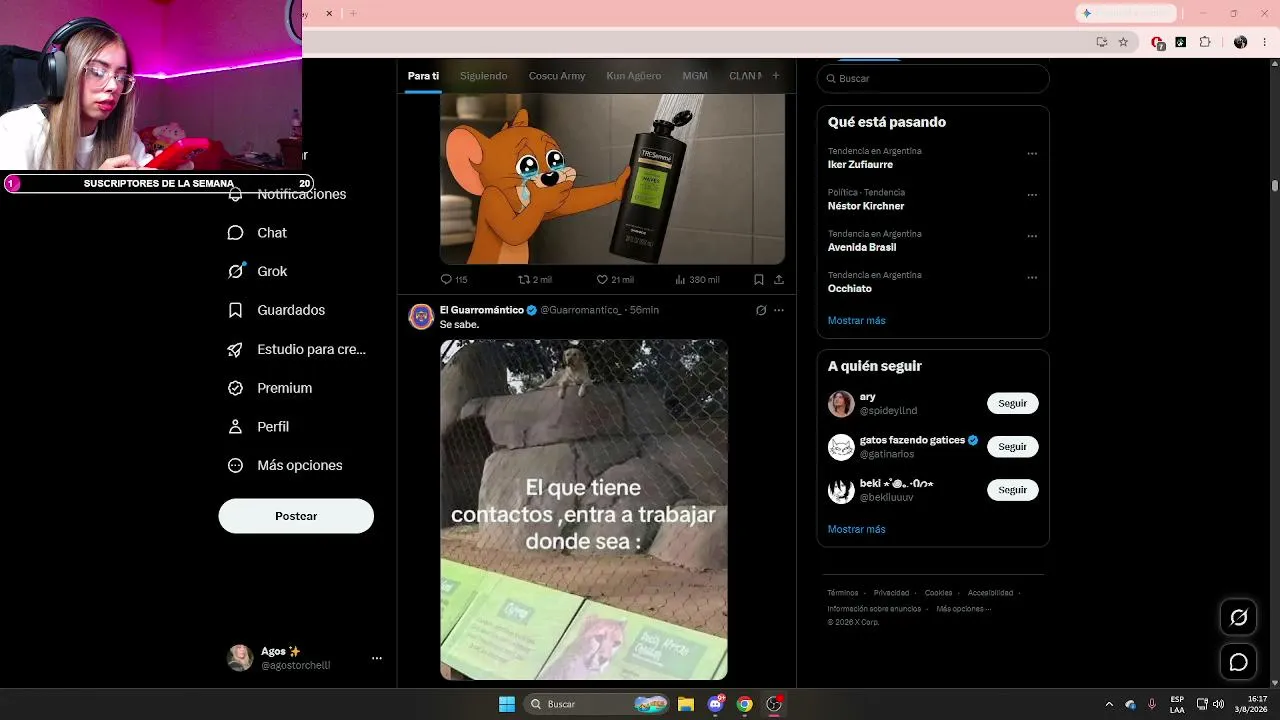Click the bookmark star in the address bar

1123,42
